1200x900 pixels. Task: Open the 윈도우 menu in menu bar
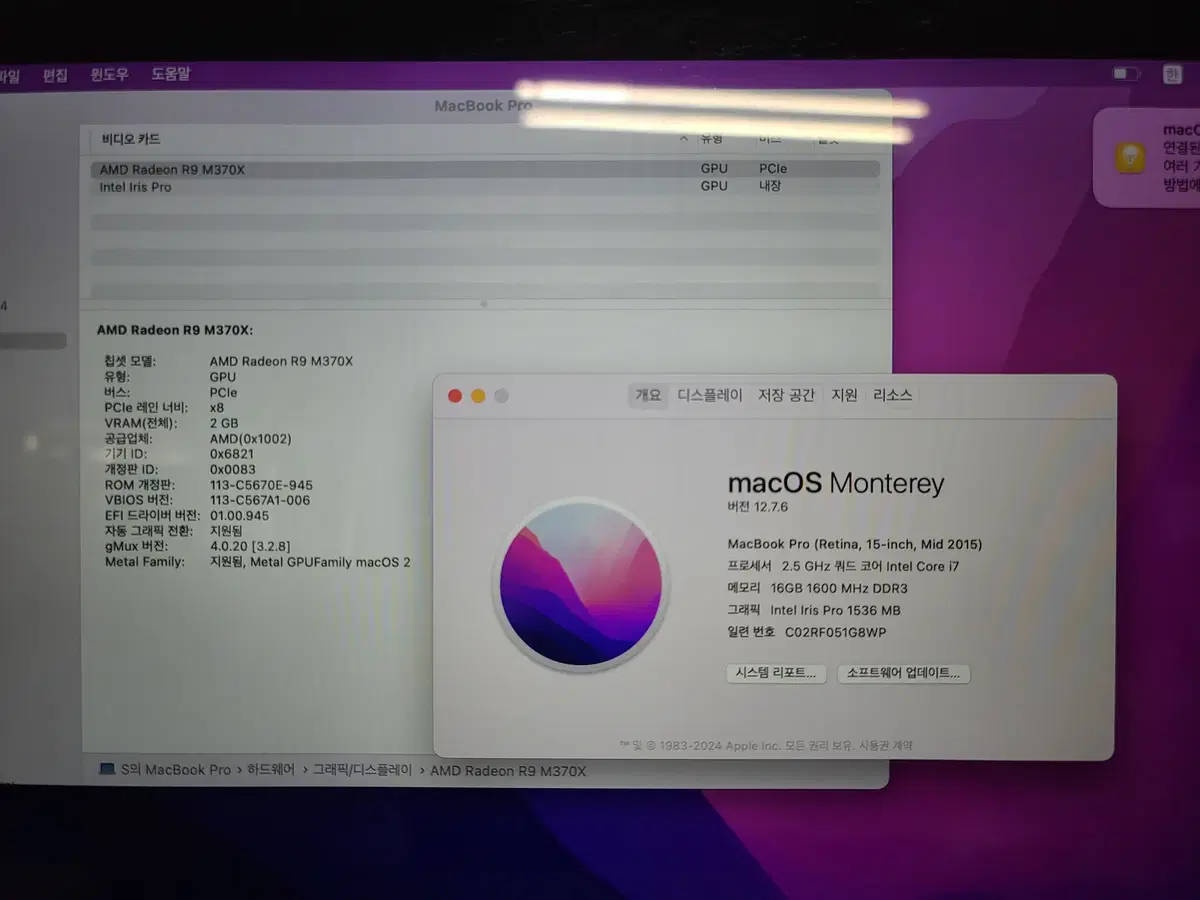point(109,74)
